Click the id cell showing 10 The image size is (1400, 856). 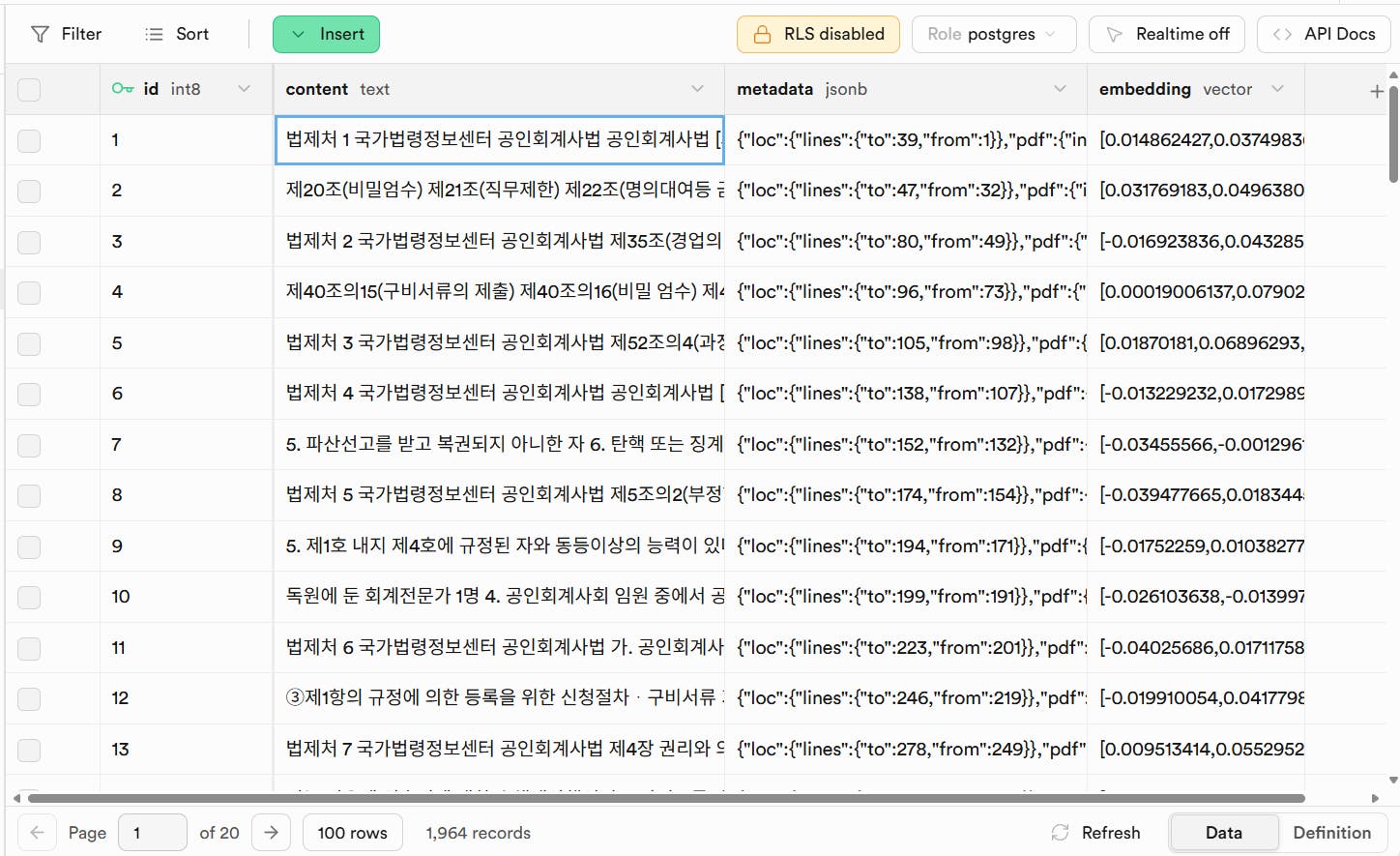(187, 597)
